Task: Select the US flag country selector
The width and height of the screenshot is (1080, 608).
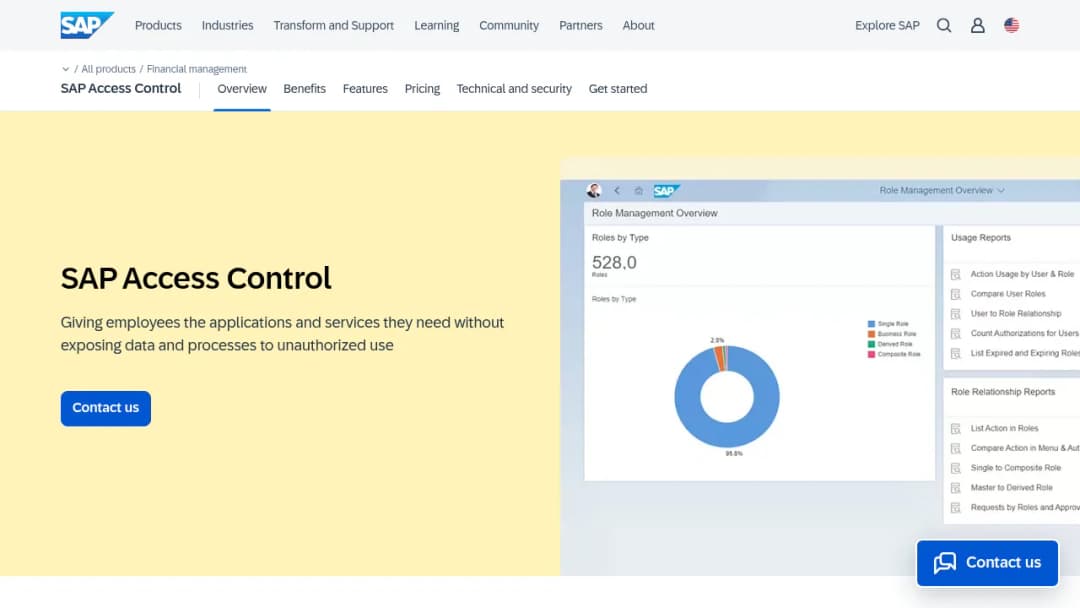Action: 1011,25
